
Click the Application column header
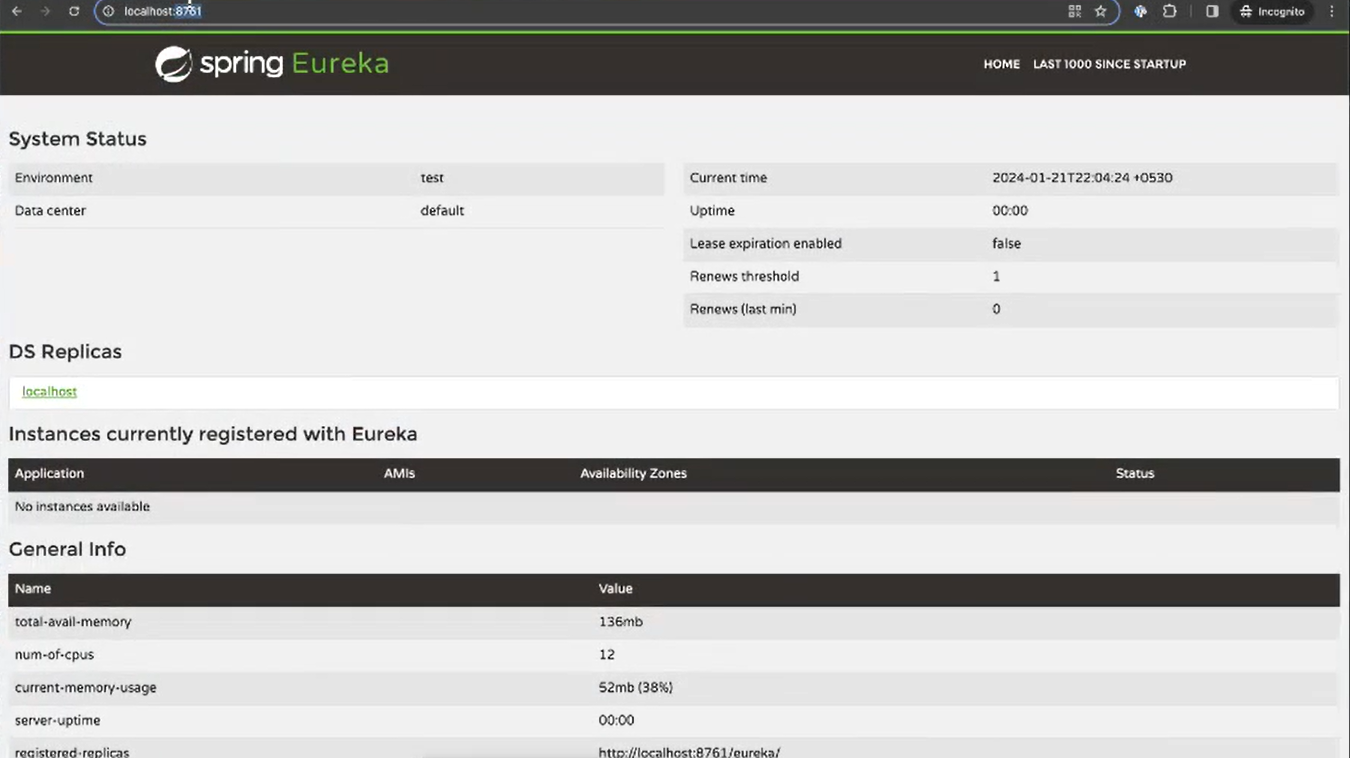[49, 474]
